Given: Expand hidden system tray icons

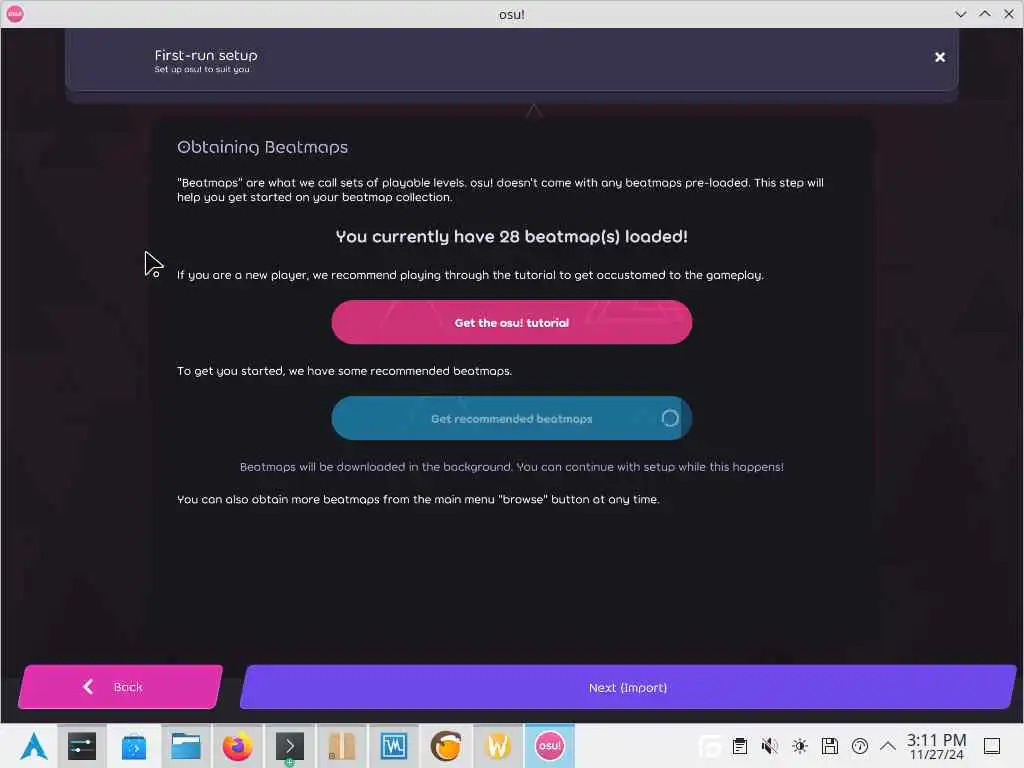Looking at the screenshot, I should tap(888, 746).
